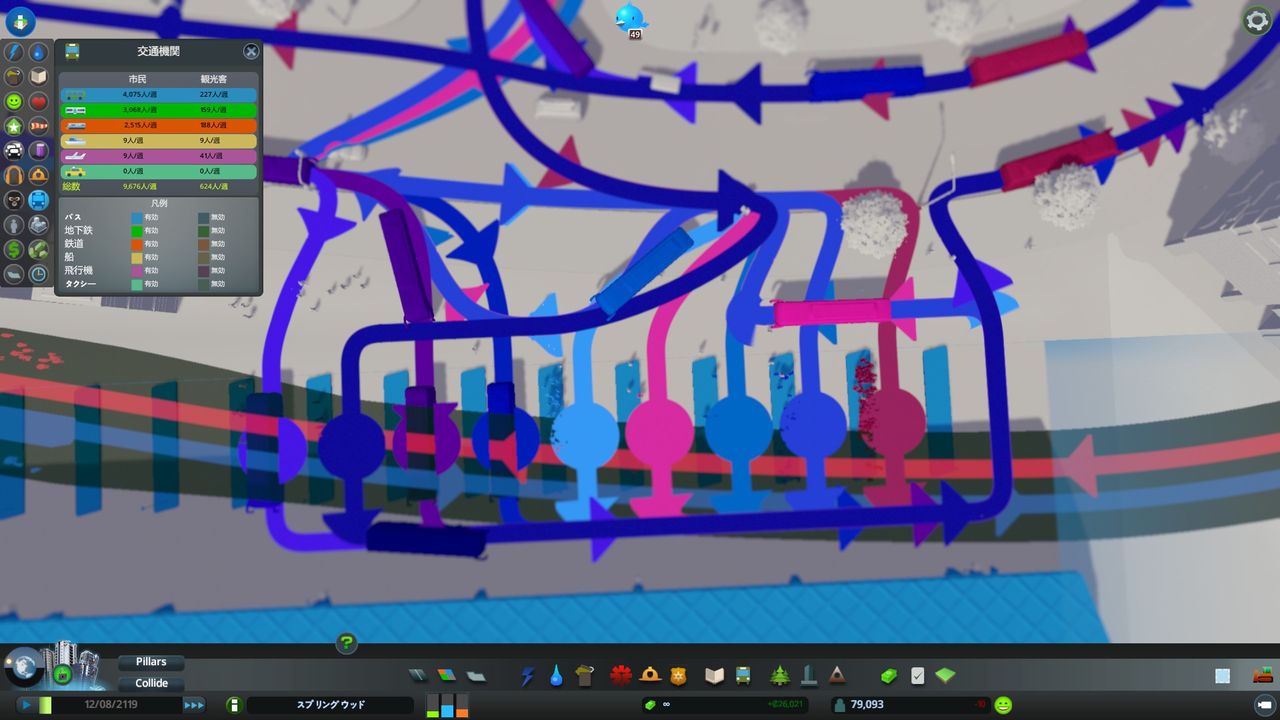Image resolution: width=1280 pixels, height=720 pixels.
Task: Select the airplane passengers row
Action: (159, 156)
